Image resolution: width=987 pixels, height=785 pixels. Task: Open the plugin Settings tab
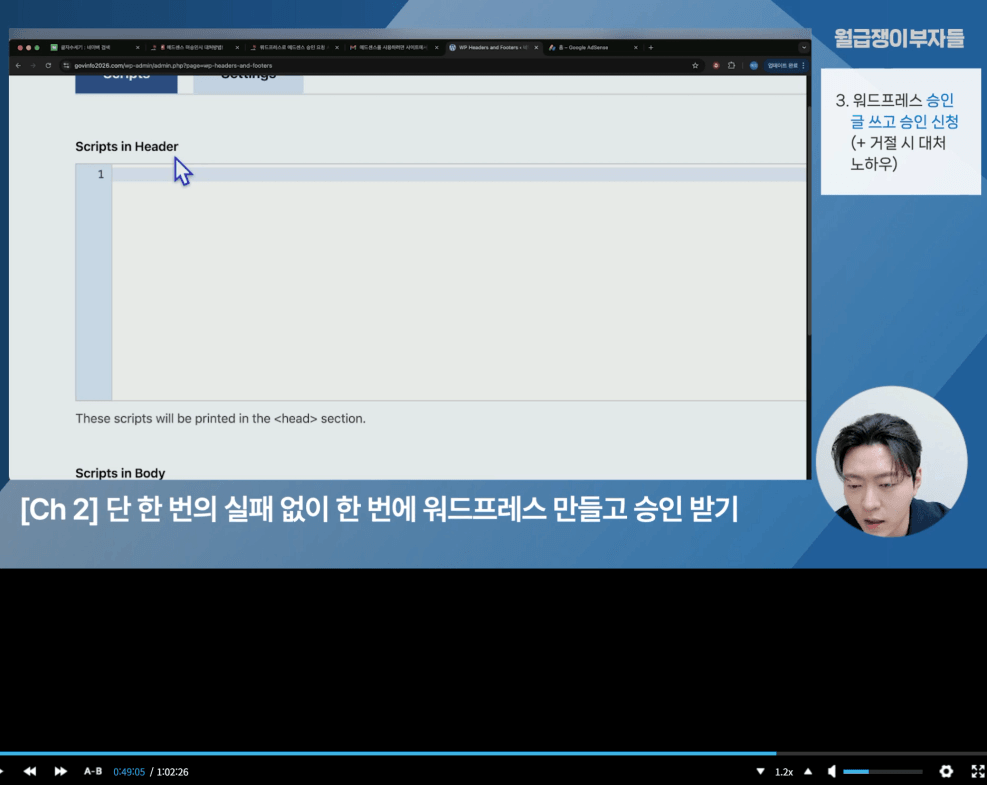point(248,78)
